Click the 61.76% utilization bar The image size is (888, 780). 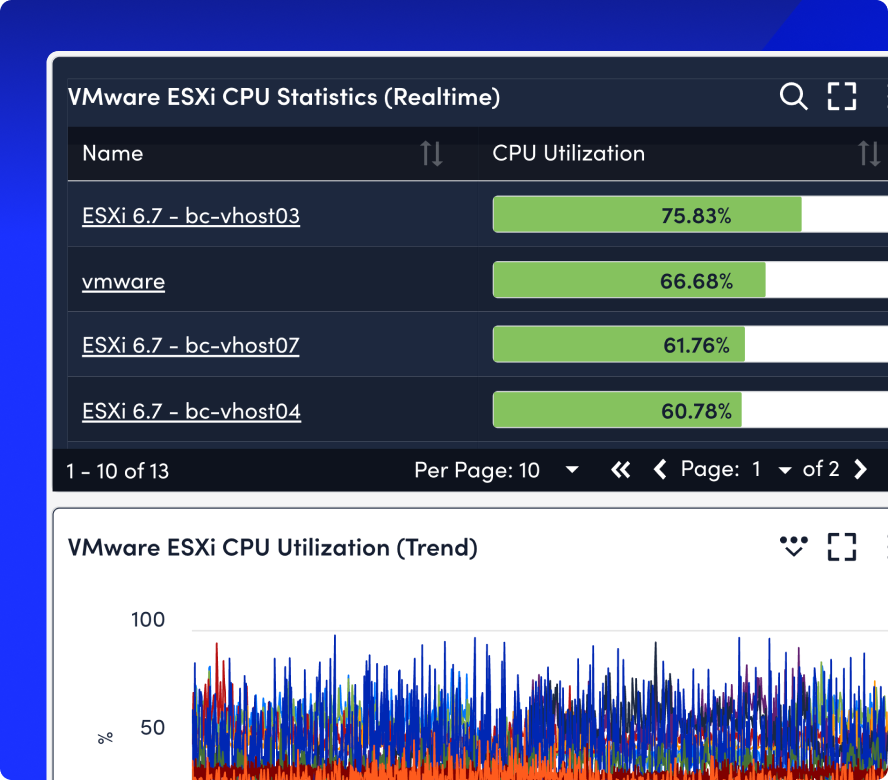pos(690,344)
